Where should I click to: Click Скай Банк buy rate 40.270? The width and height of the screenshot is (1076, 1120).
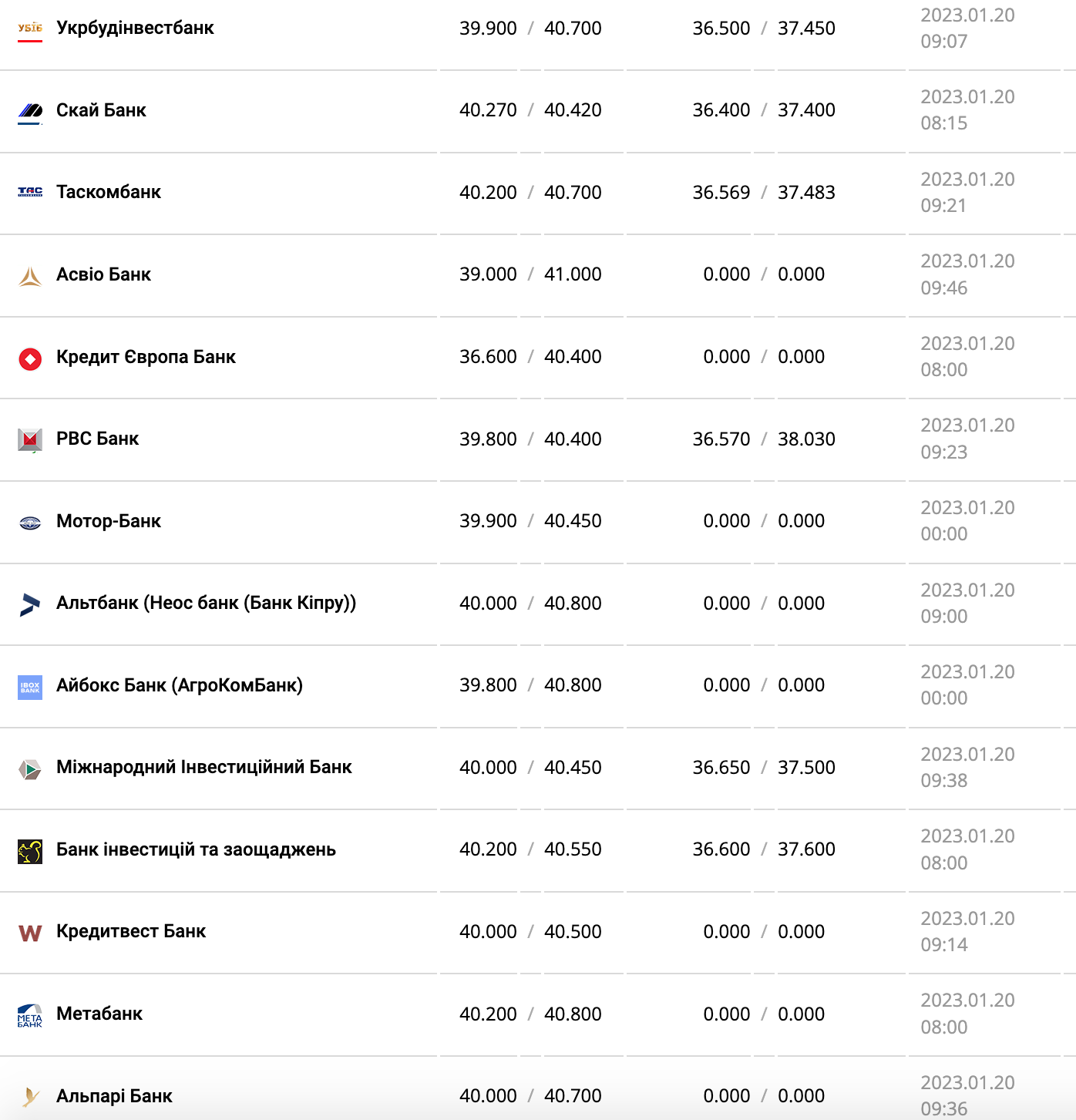point(488,110)
